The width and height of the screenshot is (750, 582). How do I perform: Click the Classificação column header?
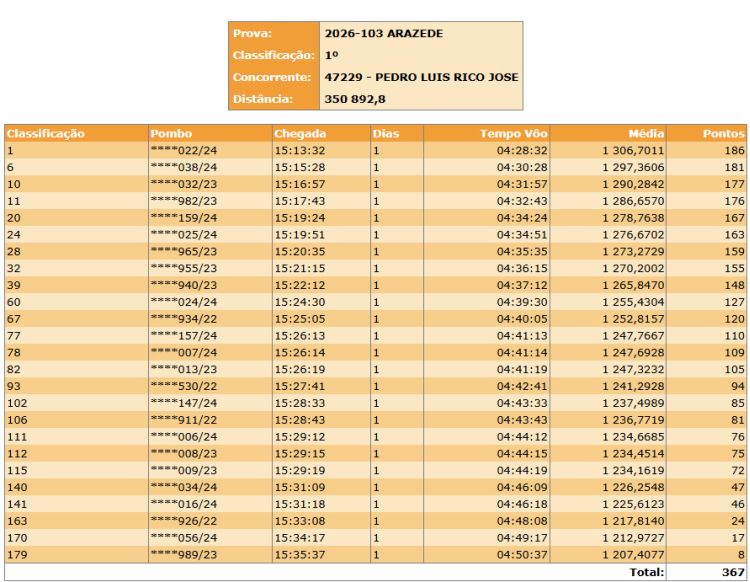point(46,133)
